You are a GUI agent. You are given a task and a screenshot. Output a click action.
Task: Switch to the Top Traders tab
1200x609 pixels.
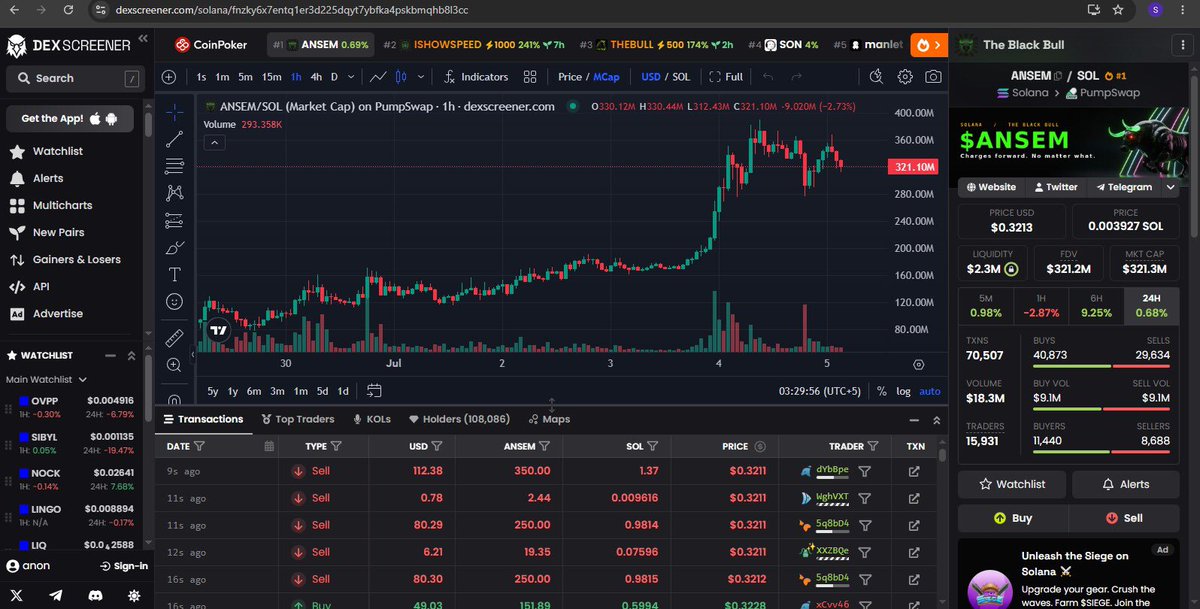point(297,419)
